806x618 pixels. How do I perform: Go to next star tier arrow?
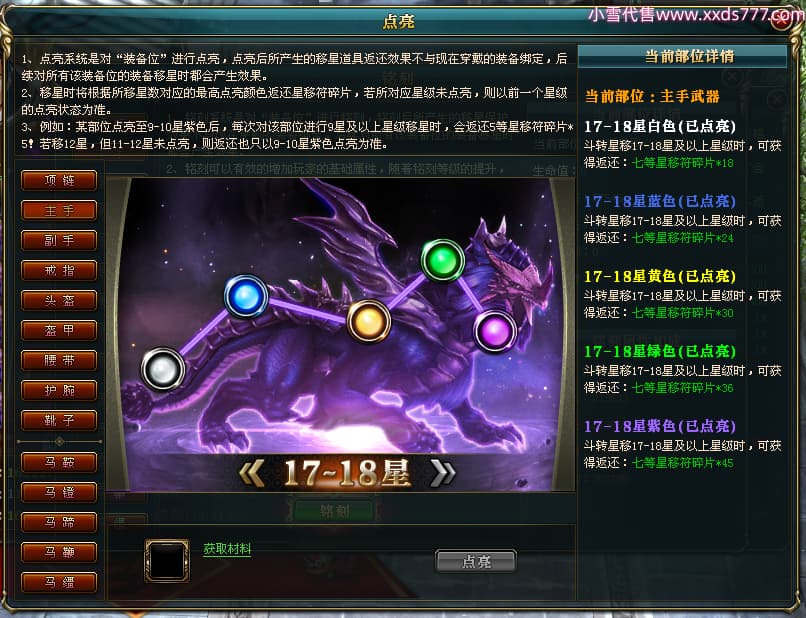443,473
